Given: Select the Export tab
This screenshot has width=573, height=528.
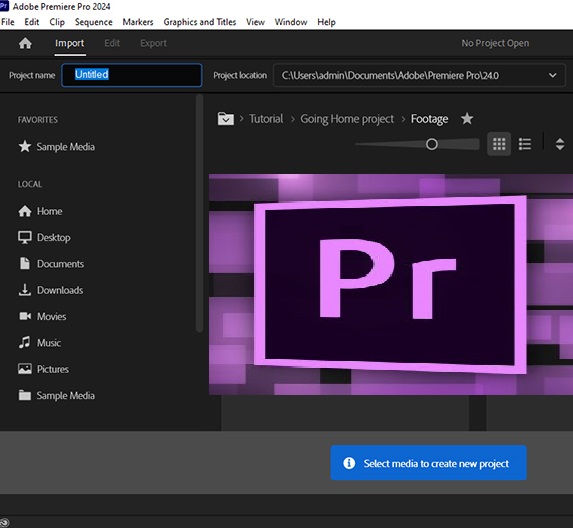Looking at the screenshot, I should 153,43.
